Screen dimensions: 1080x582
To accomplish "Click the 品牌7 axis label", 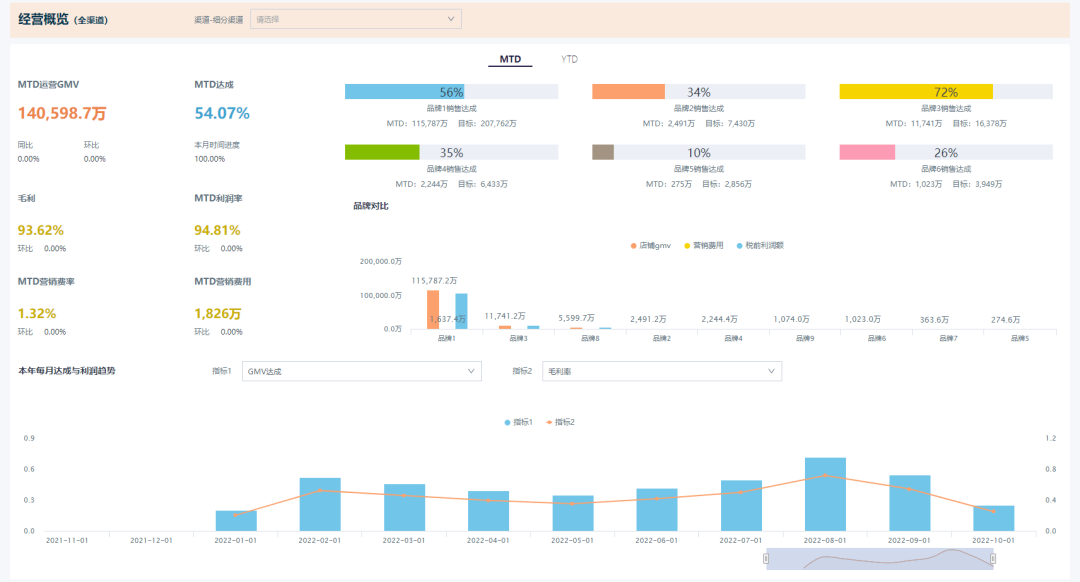I will [x=948, y=338].
